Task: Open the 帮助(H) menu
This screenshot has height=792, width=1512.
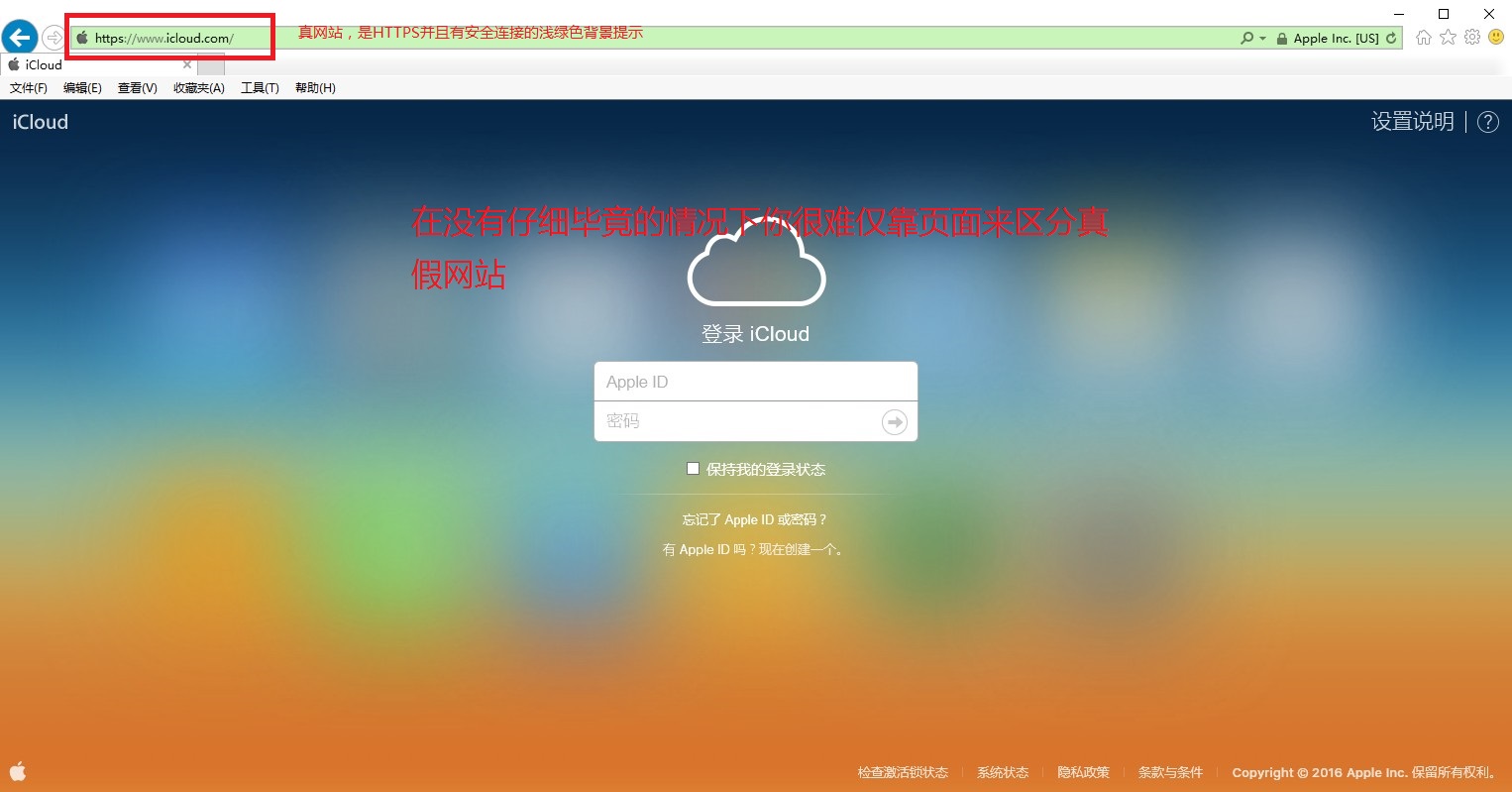Action: 315,88
